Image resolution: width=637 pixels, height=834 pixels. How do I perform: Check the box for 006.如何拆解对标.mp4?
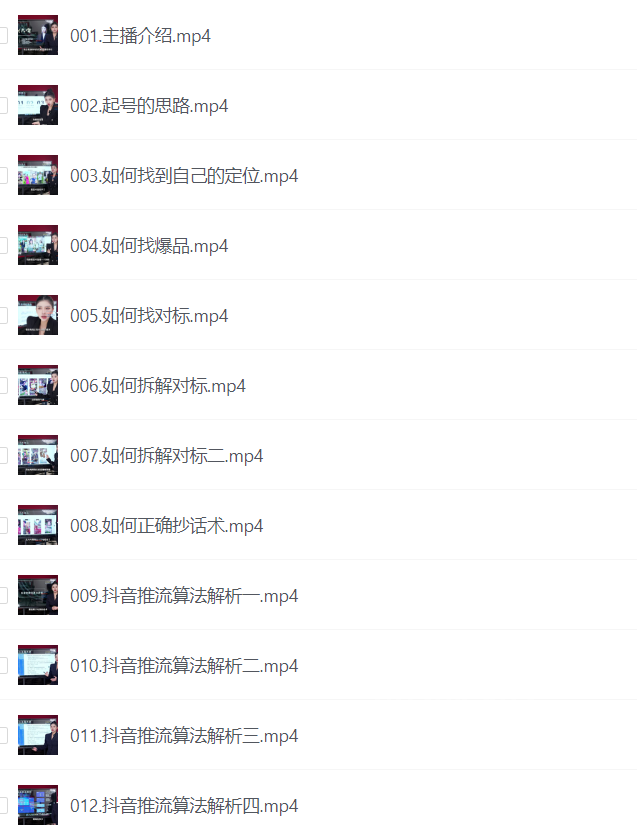(x=3, y=385)
